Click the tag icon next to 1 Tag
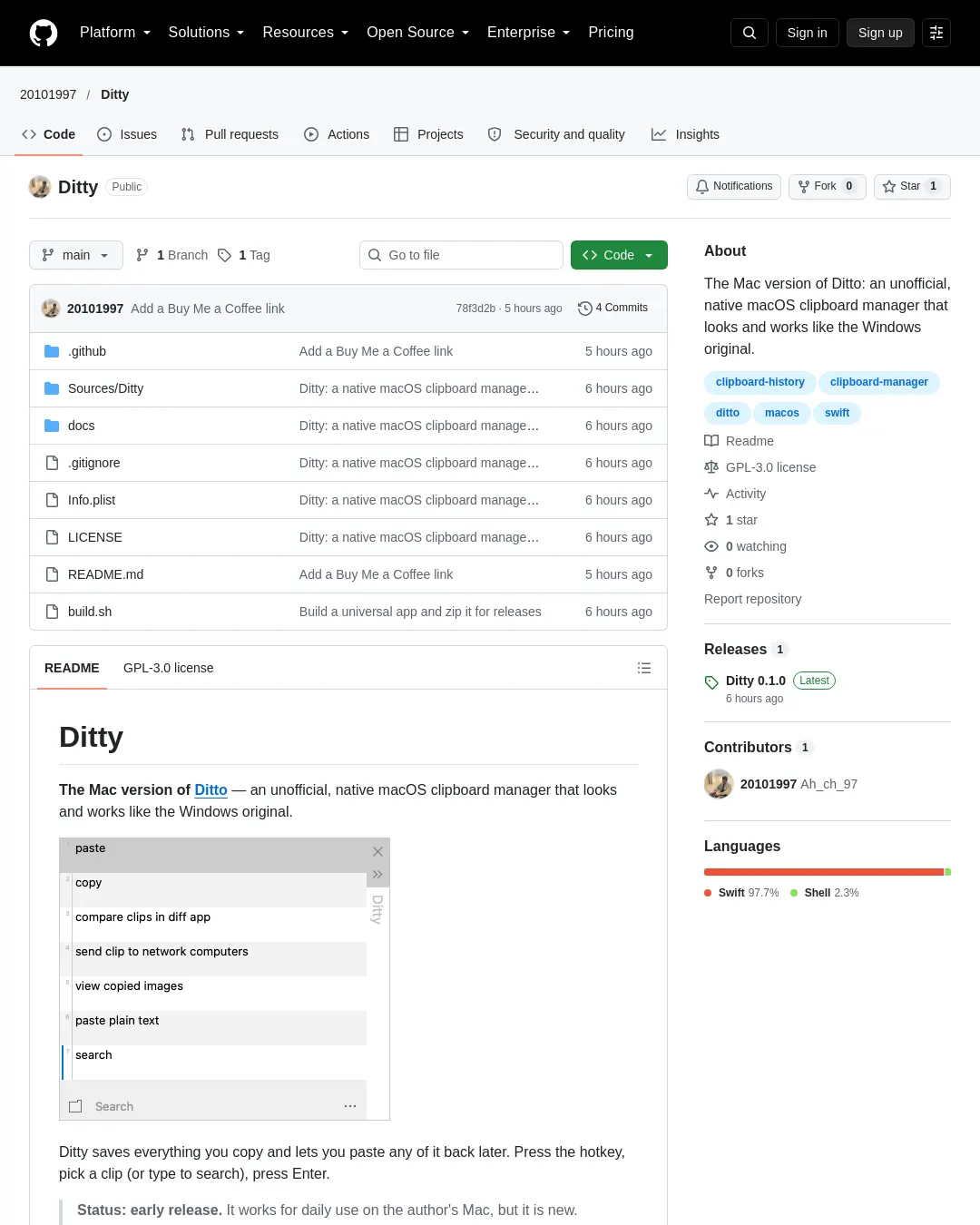 225,255
